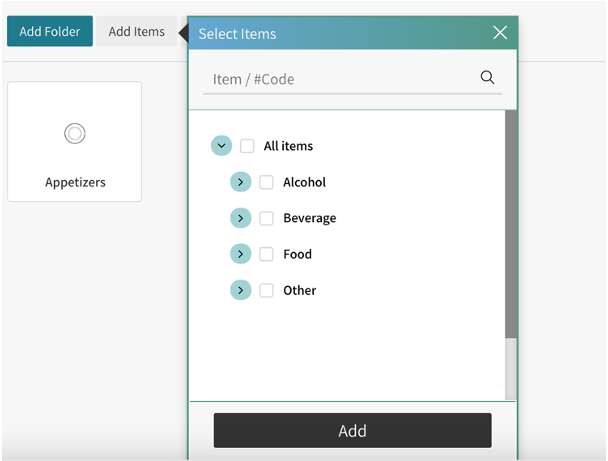Collapse the All items tree node
The image size is (608, 461).
pyautogui.click(x=221, y=146)
